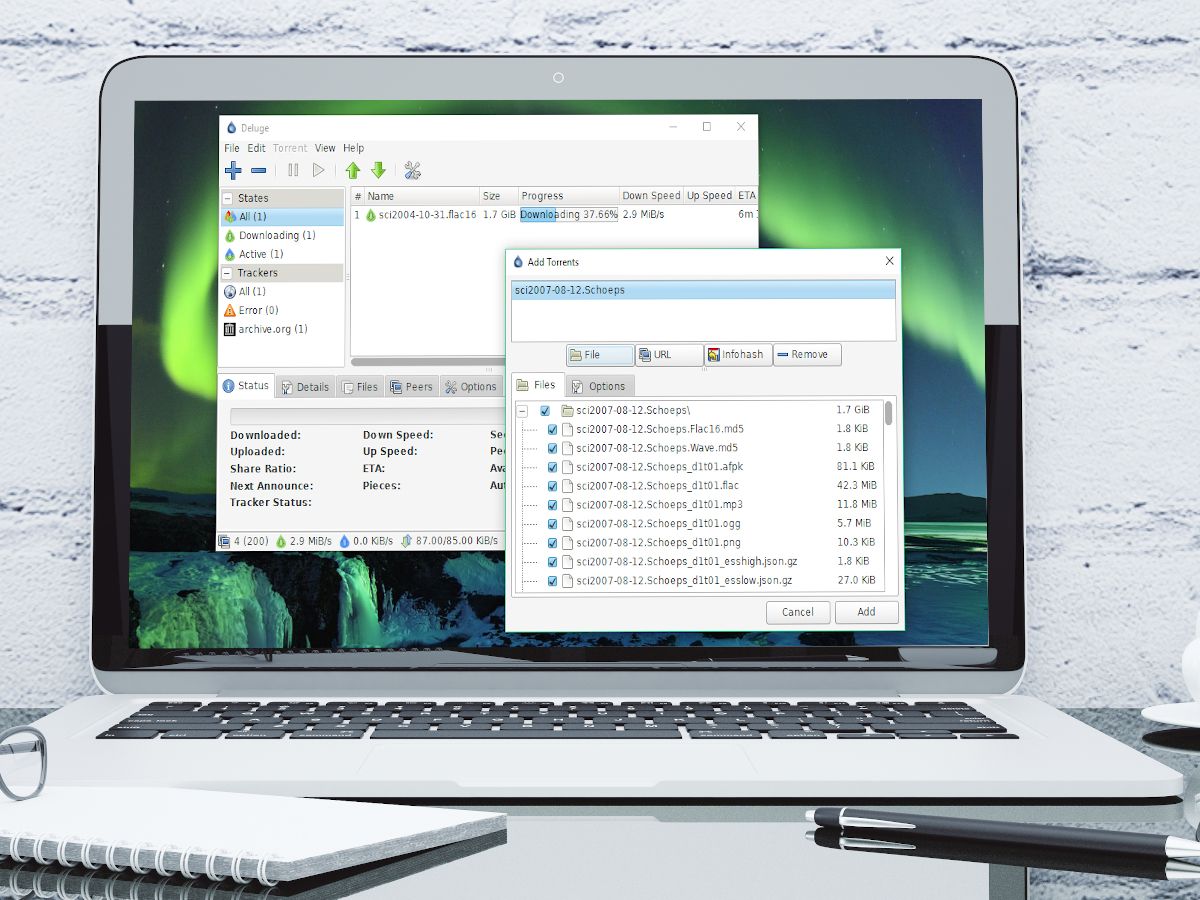Resume torrents with the play icon

click(x=318, y=170)
